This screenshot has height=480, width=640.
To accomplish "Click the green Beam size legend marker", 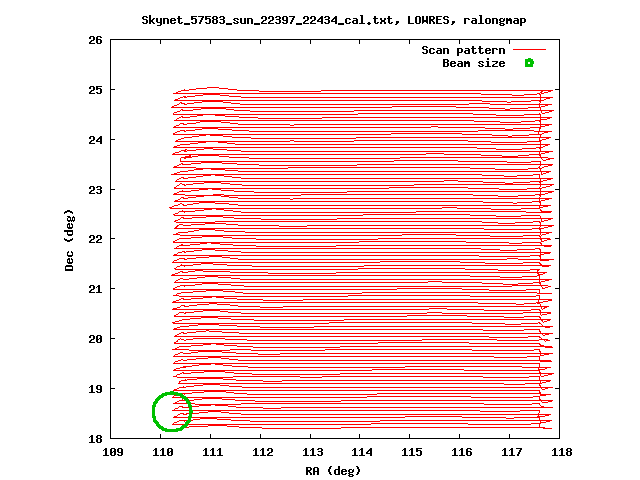I will click(x=529, y=63).
